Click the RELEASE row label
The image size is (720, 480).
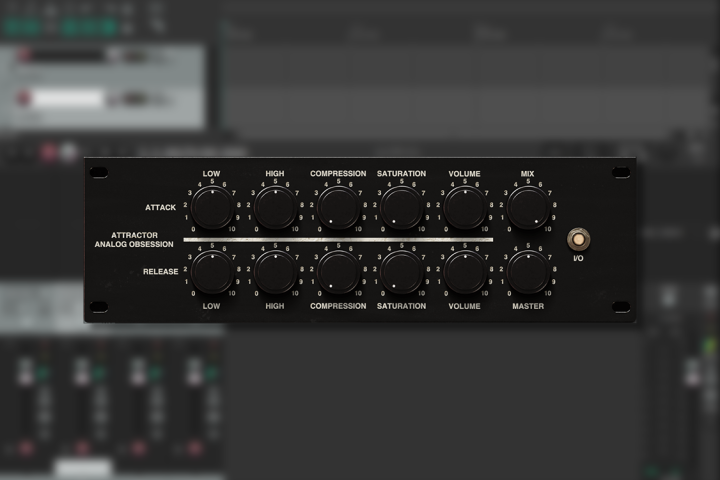[x=160, y=272]
